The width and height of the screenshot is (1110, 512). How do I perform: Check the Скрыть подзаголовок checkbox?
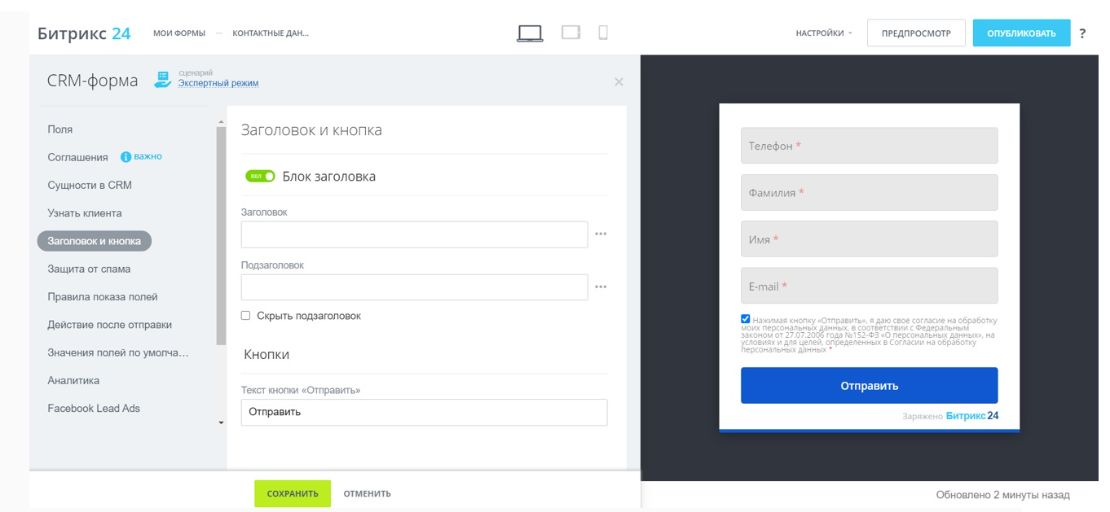point(246,316)
